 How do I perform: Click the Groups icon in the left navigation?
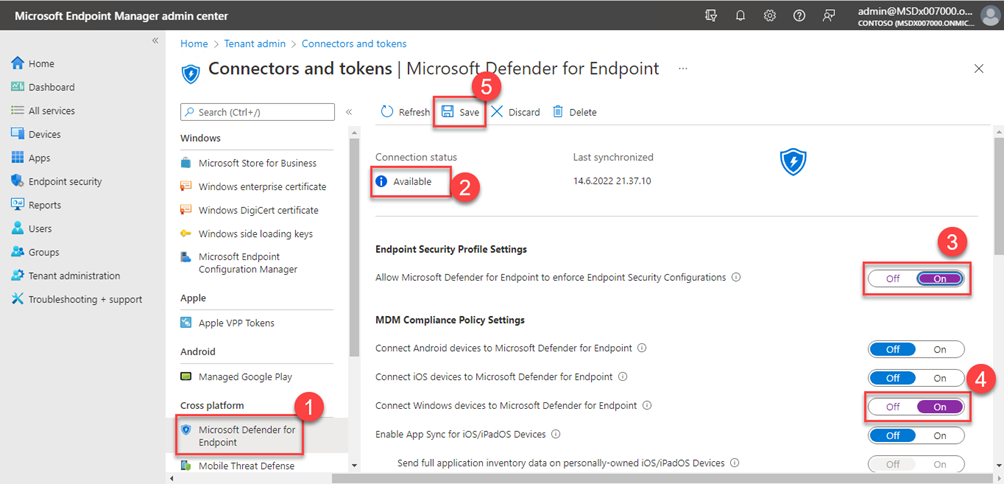[18, 252]
